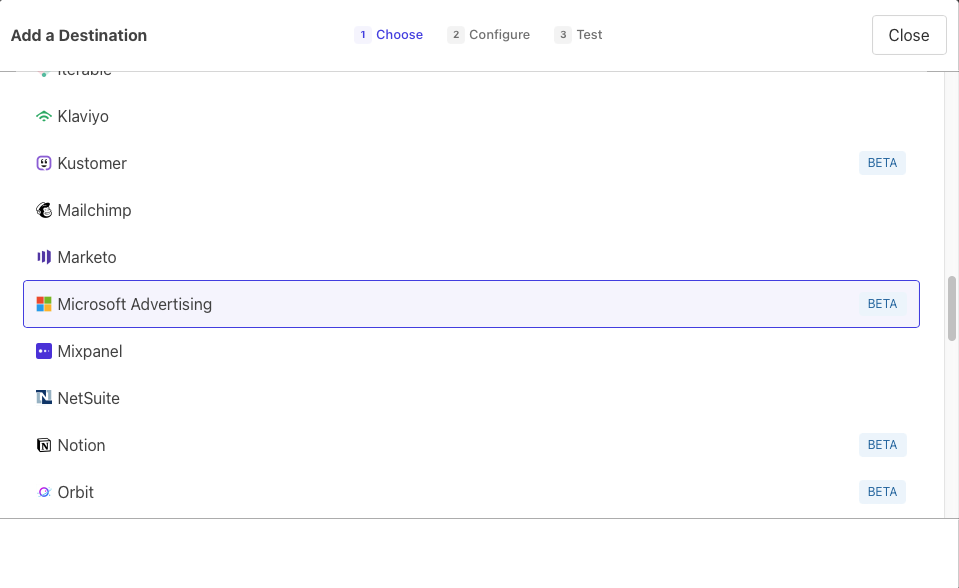Click the NetSuite logo icon

click(x=43, y=398)
